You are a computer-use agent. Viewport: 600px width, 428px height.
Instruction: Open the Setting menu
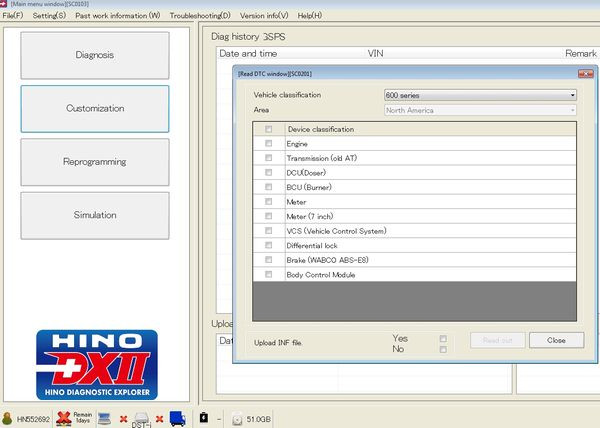[x=49, y=16]
